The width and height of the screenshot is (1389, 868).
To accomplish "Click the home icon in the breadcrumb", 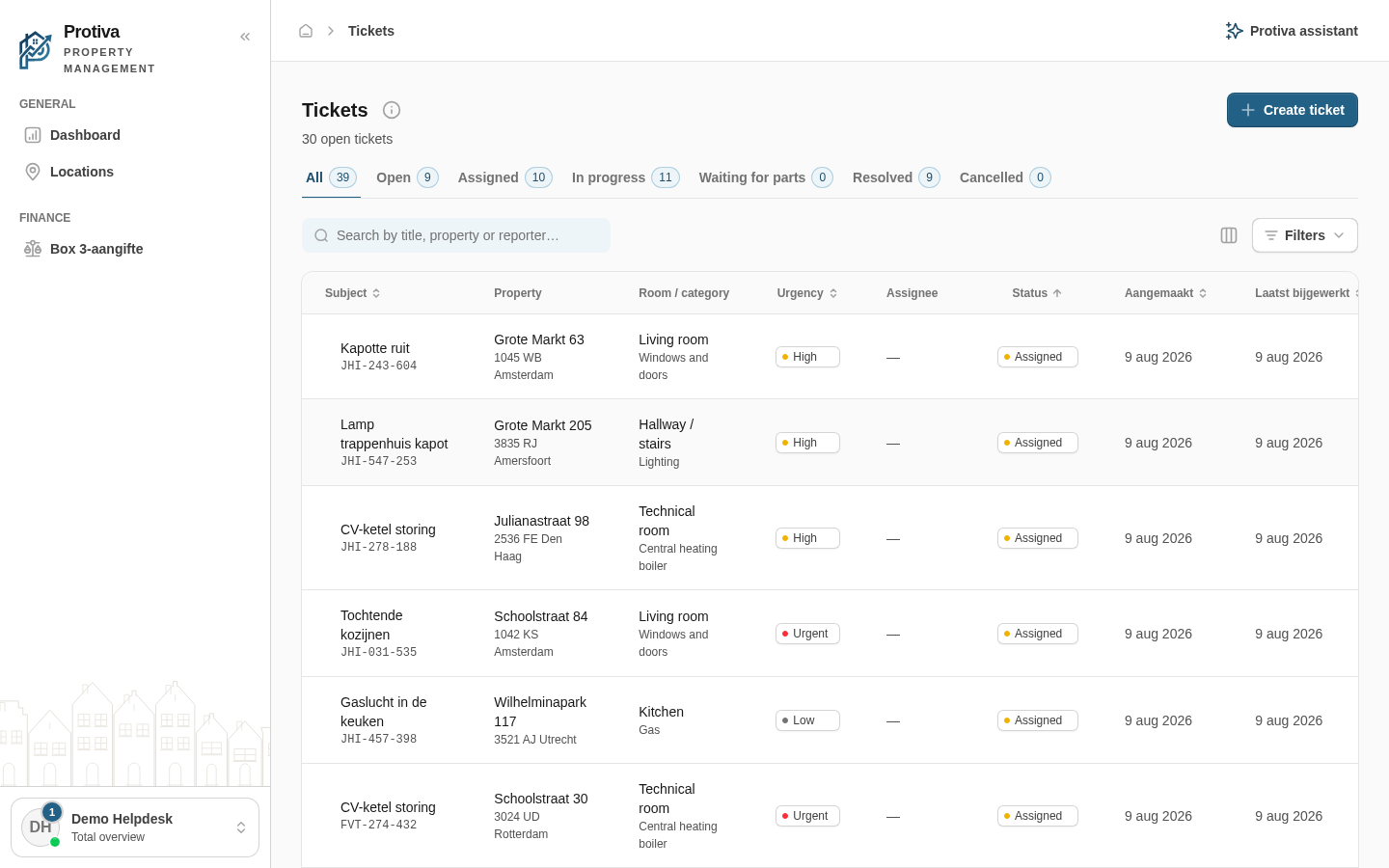I will click(x=306, y=31).
